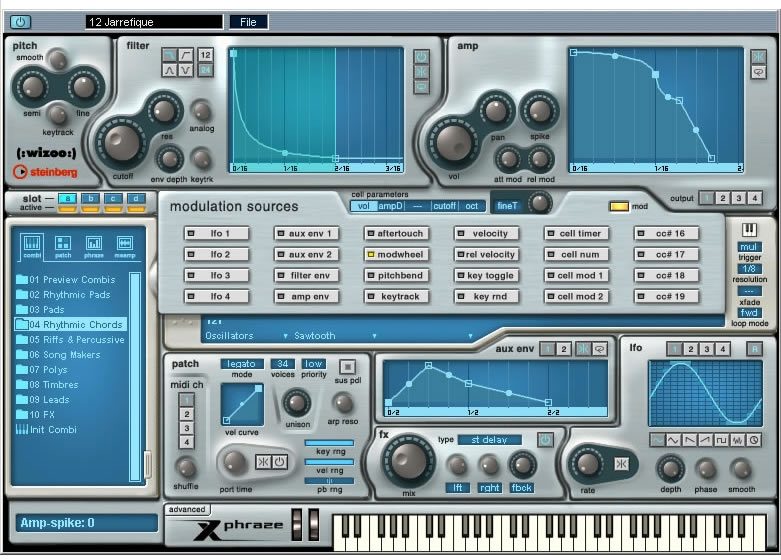Toggle the modwheel modulation source
Screen dimensions: 781x560
point(397,255)
